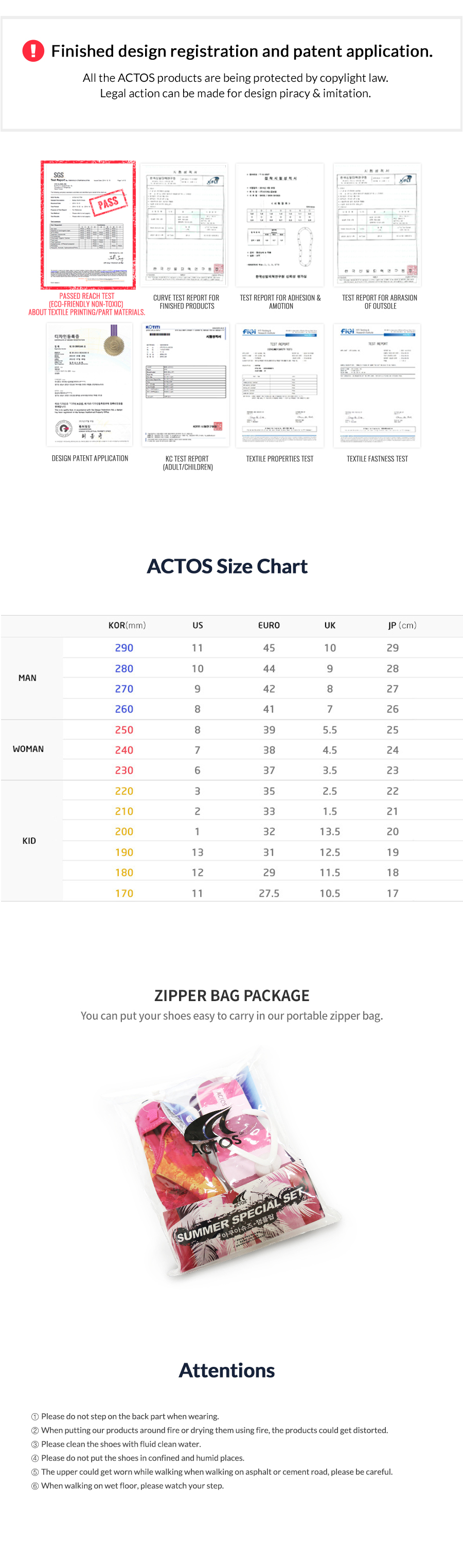The image size is (463, 1568).
Task: Open the textile properties test document
Action: [x=280, y=385]
